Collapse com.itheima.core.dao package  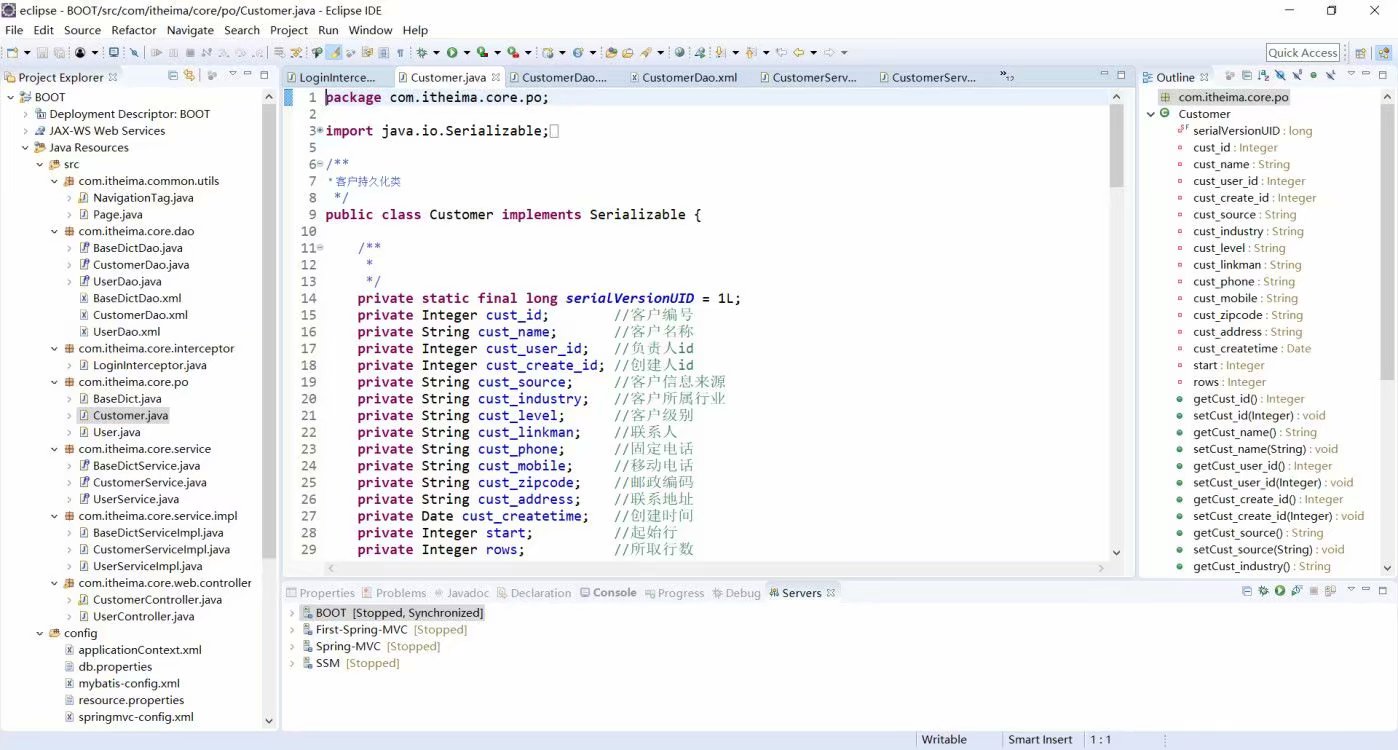(54, 231)
